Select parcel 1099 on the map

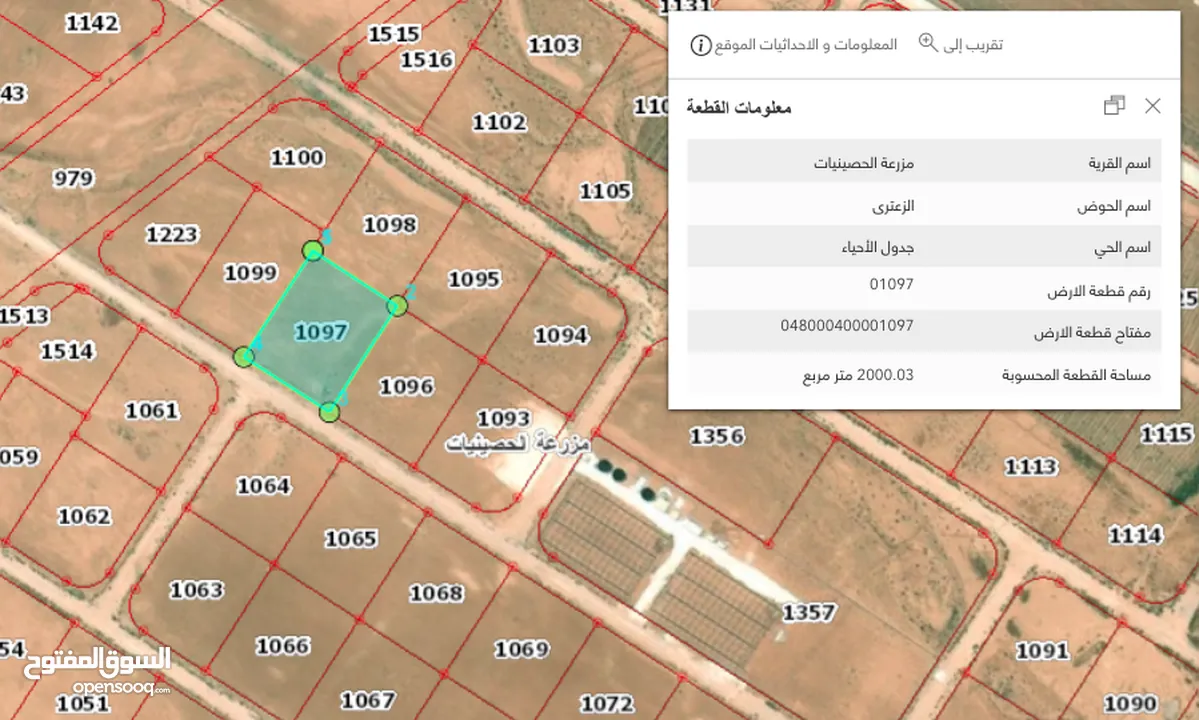[x=250, y=273]
